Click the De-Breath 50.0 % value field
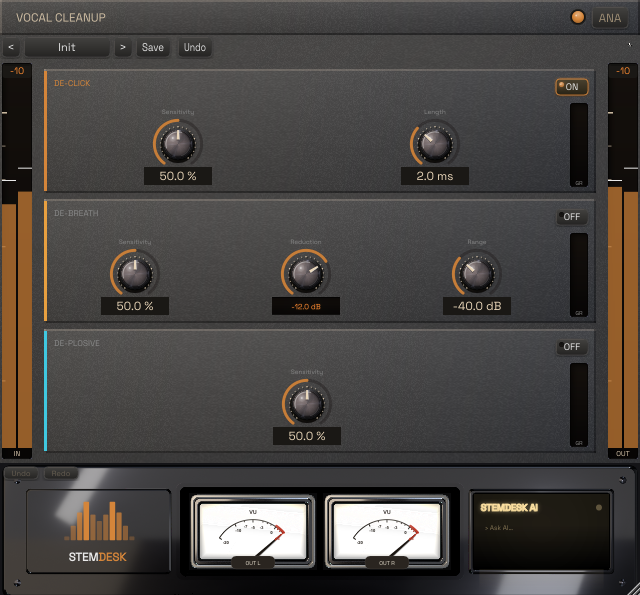 pyautogui.click(x=135, y=306)
